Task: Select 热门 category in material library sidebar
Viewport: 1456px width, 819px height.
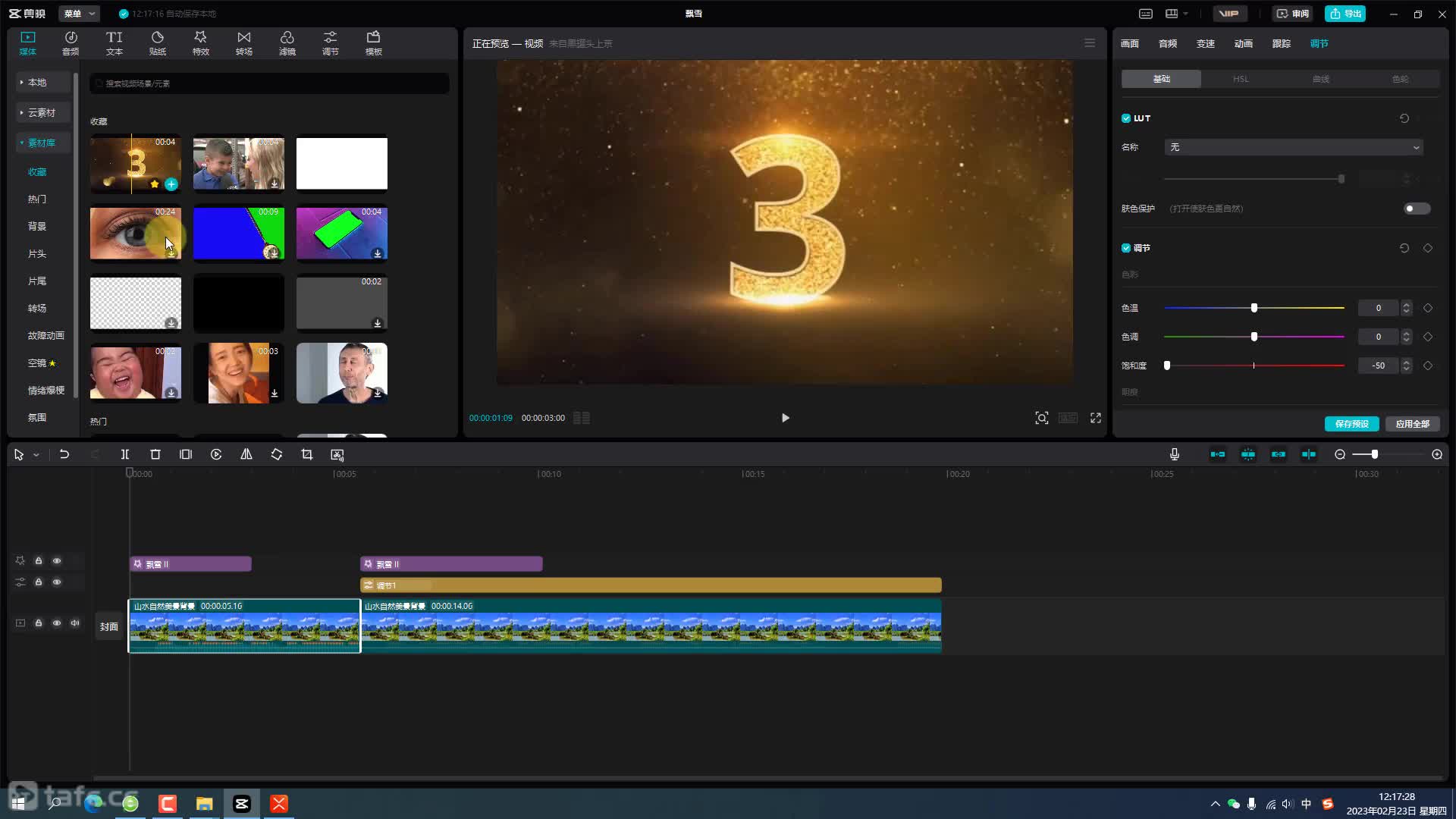Action: click(x=37, y=199)
